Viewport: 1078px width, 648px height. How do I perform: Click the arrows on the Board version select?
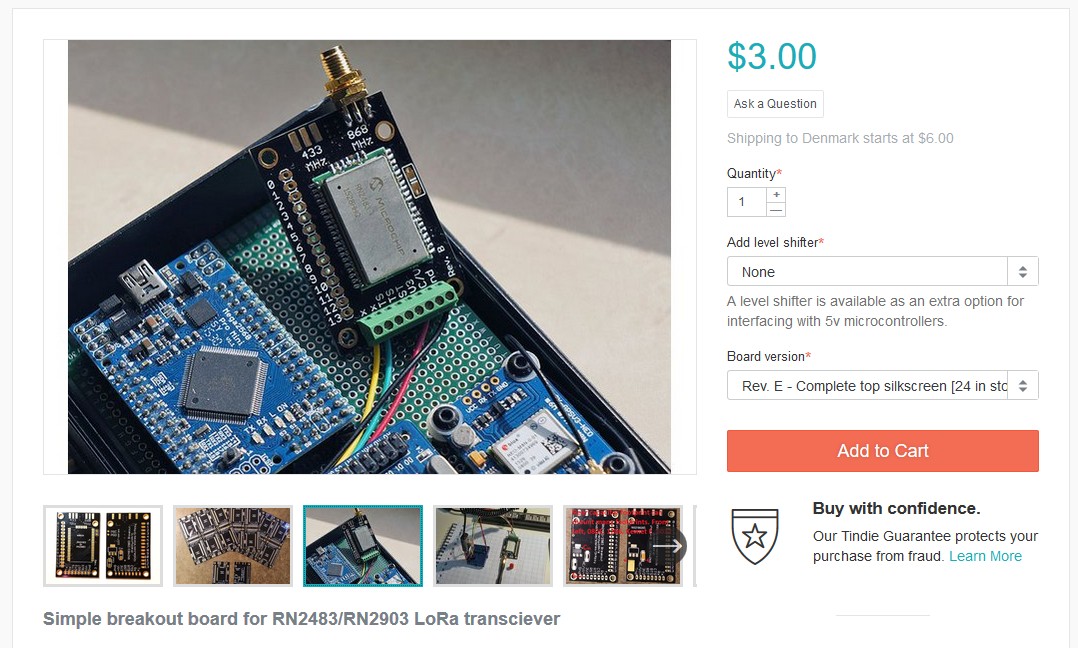(x=1023, y=386)
